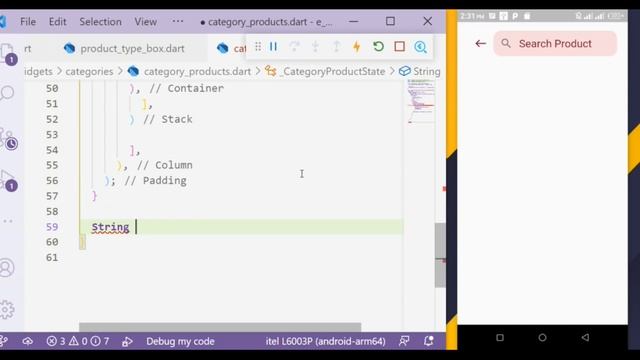
Task: Click line number 59 in gutter
Action: 52,227
